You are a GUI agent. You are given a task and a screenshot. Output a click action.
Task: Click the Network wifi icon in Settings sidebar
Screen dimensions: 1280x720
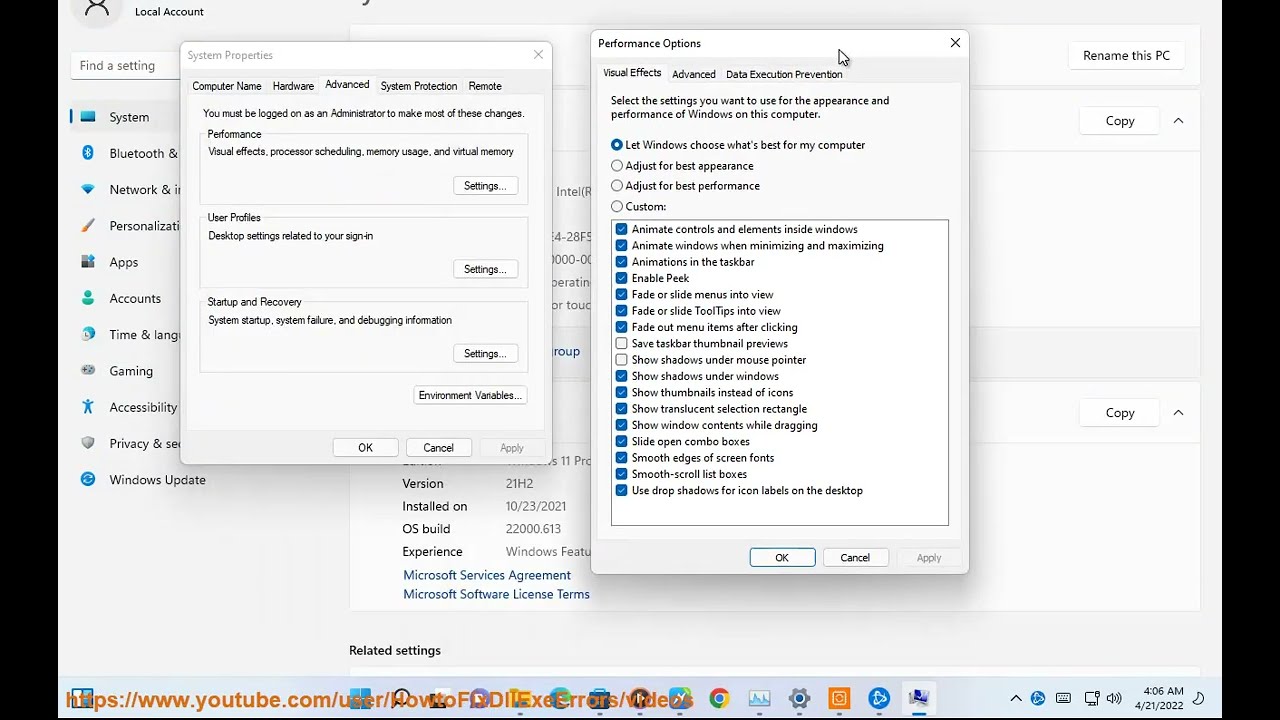click(x=88, y=189)
